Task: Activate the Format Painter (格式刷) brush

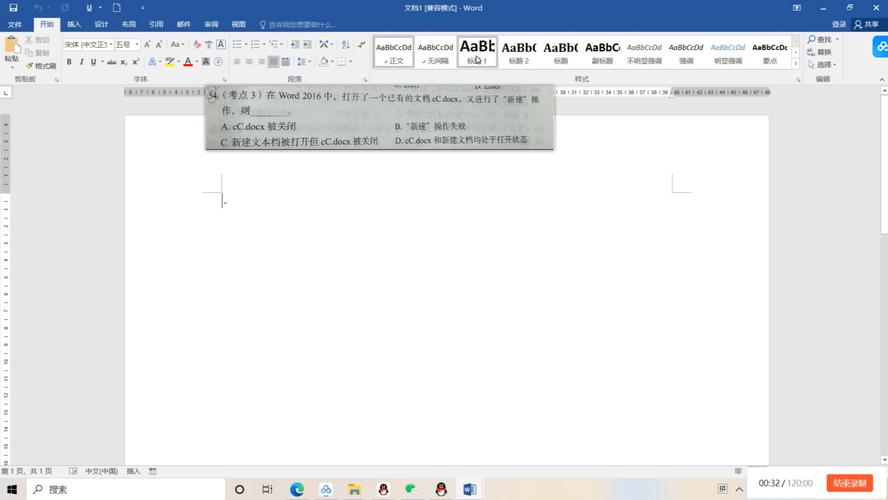Action: pos(29,66)
